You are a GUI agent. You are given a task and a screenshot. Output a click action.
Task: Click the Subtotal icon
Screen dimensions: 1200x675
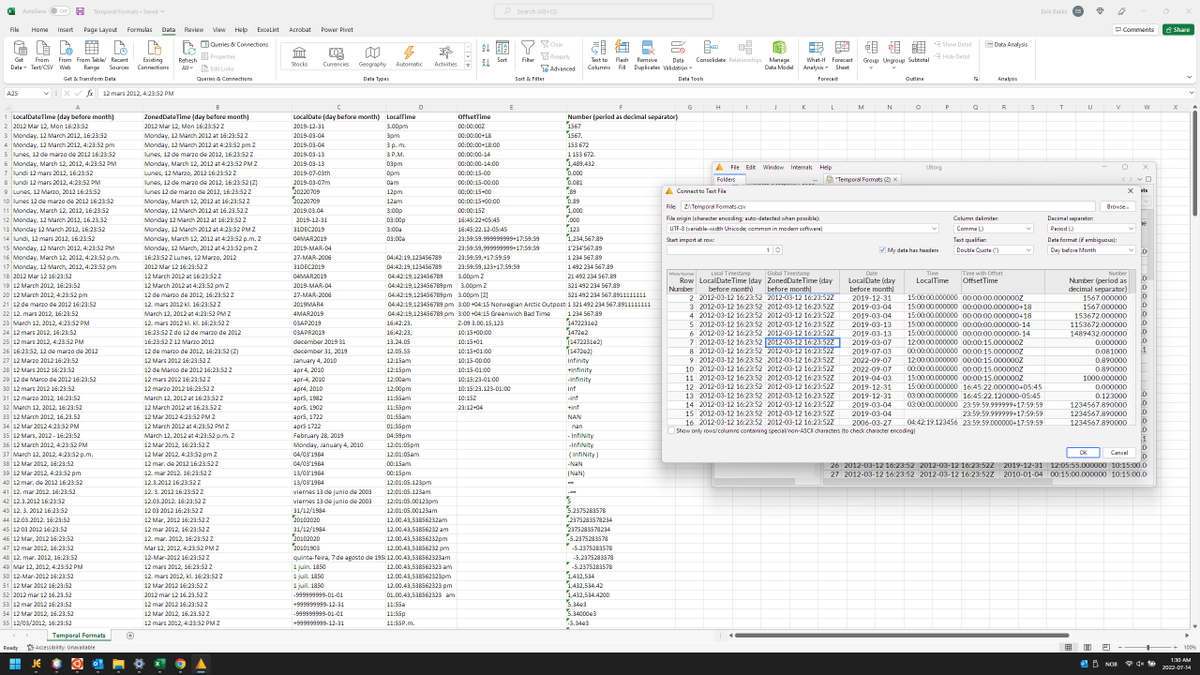[918, 52]
